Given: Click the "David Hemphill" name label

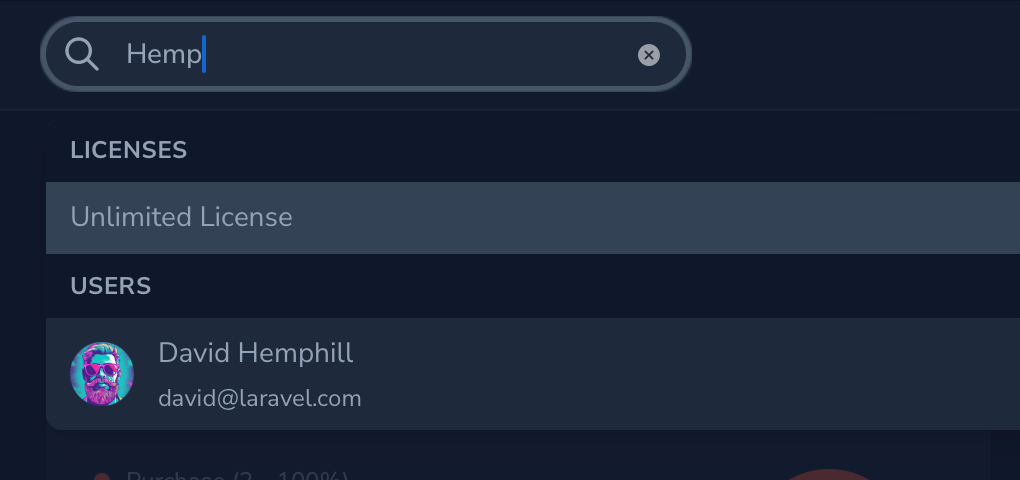Looking at the screenshot, I should [256, 353].
